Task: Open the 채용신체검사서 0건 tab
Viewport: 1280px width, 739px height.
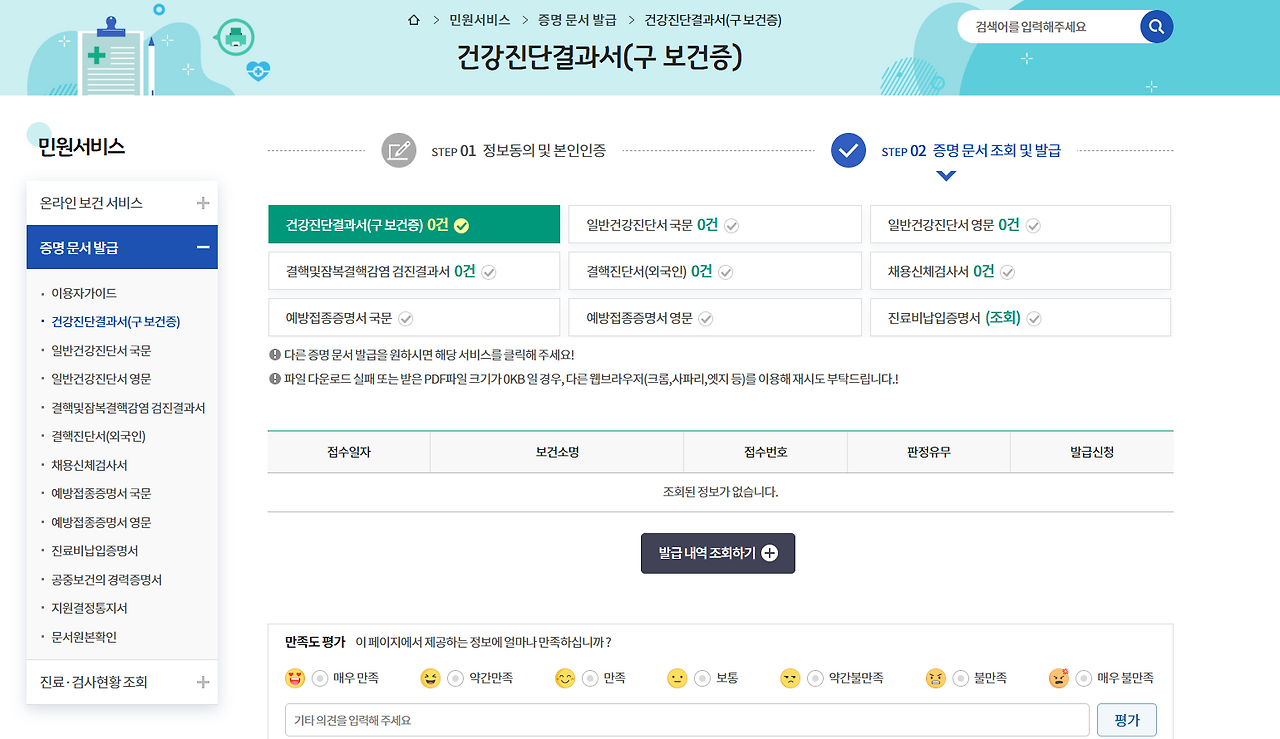Action: tap(1020, 271)
